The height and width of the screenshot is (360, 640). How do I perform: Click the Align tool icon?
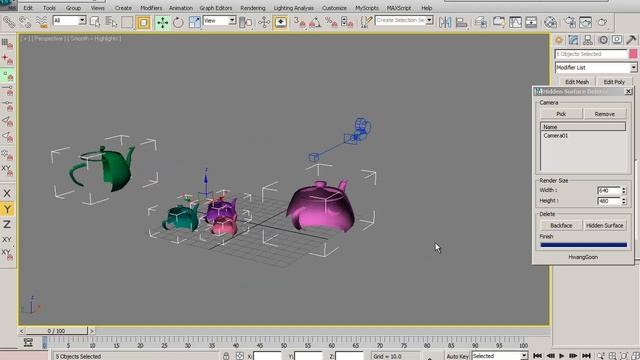(461, 22)
